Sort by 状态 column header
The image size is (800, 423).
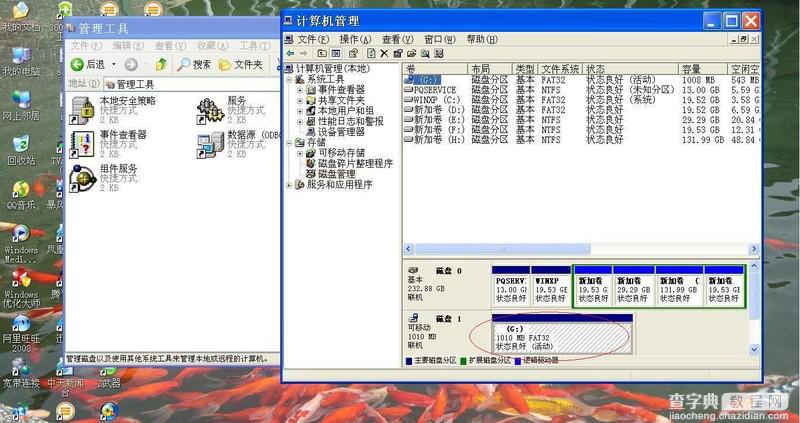tap(631, 69)
